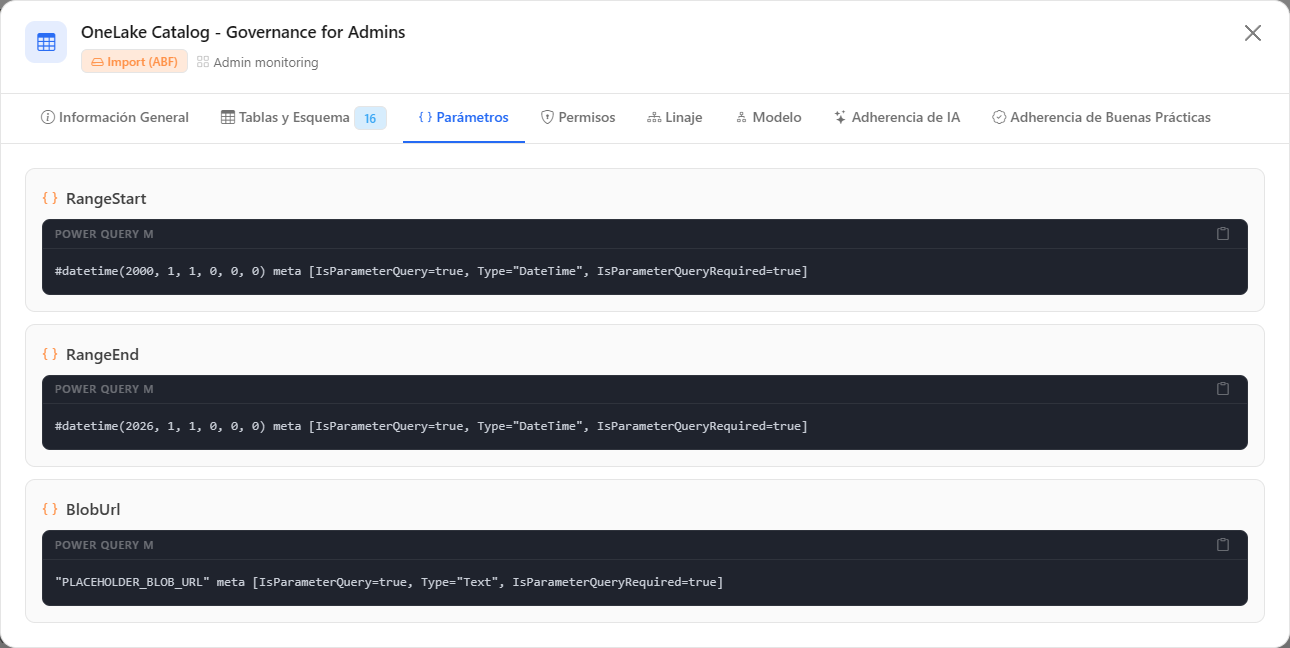Click the #datetime(2000, 1, 1, 0, 0, 0) code line
The height and width of the screenshot is (648, 1290).
(x=431, y=271)
